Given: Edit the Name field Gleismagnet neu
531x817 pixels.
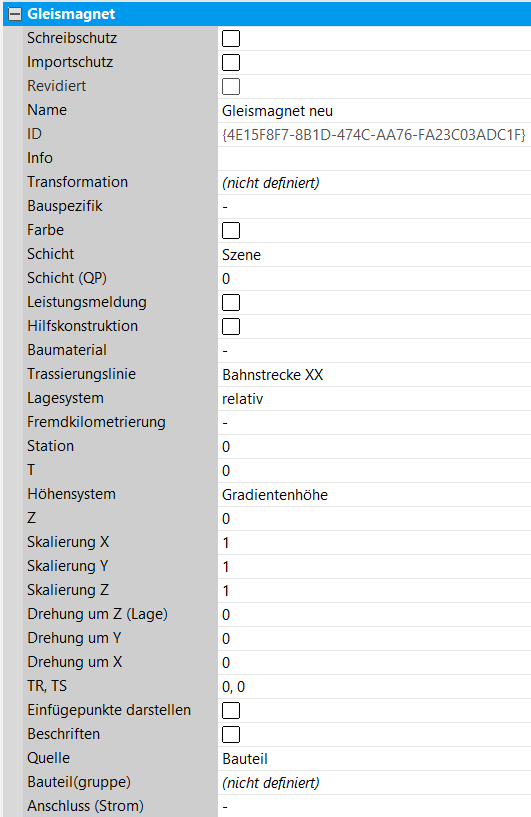Looking at the screenshot, I should tap(374, 110).
